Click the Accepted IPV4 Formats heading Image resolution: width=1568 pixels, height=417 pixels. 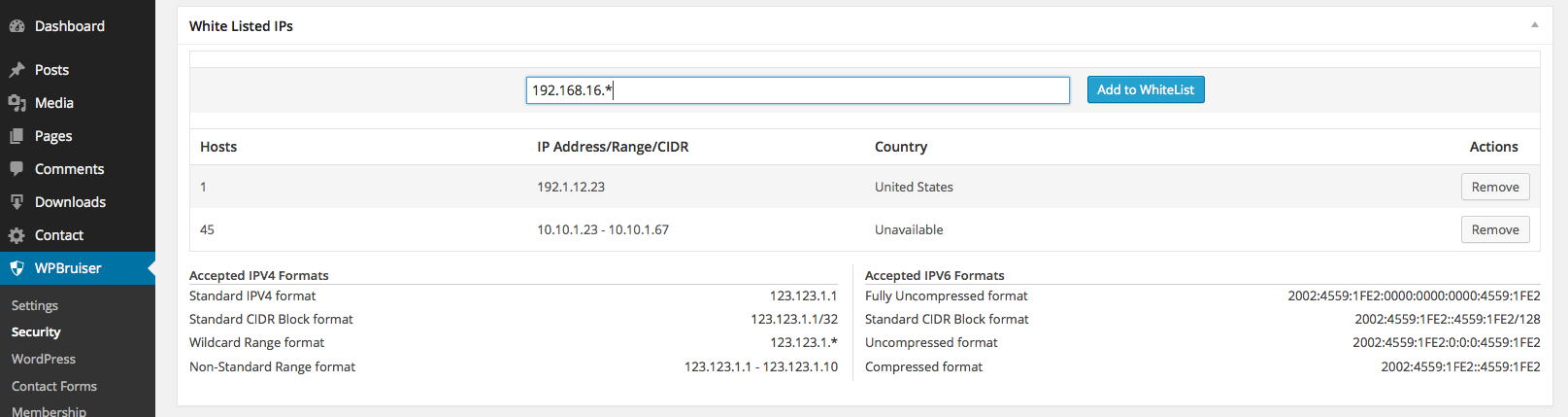click(259, 275)
